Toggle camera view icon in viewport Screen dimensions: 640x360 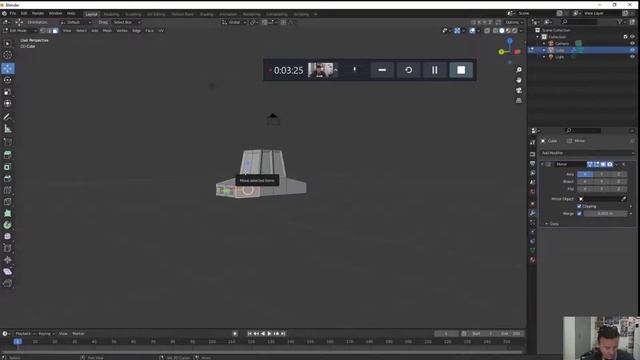pyautogui.click(x=519, y=90)
